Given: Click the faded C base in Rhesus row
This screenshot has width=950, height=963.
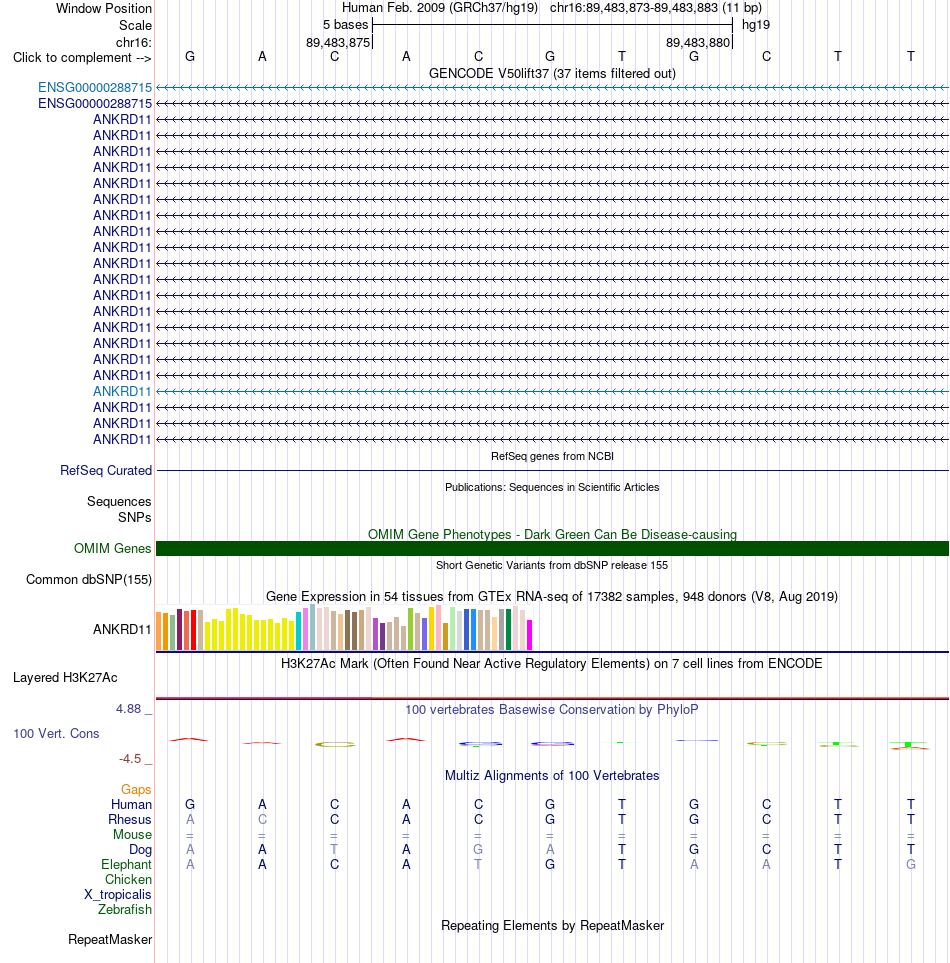Looking at the screenshot, I should pyautogui.click(x=262, y=820).
